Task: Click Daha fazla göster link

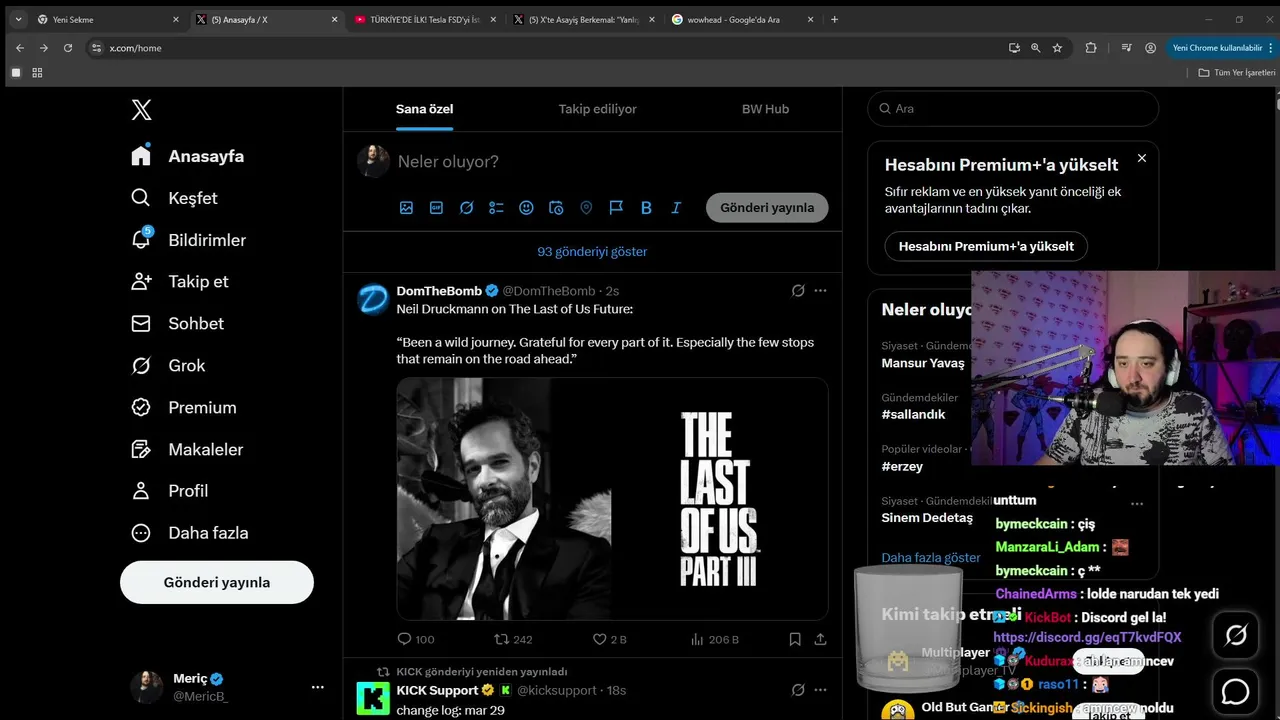Action: tap(931, 558)
